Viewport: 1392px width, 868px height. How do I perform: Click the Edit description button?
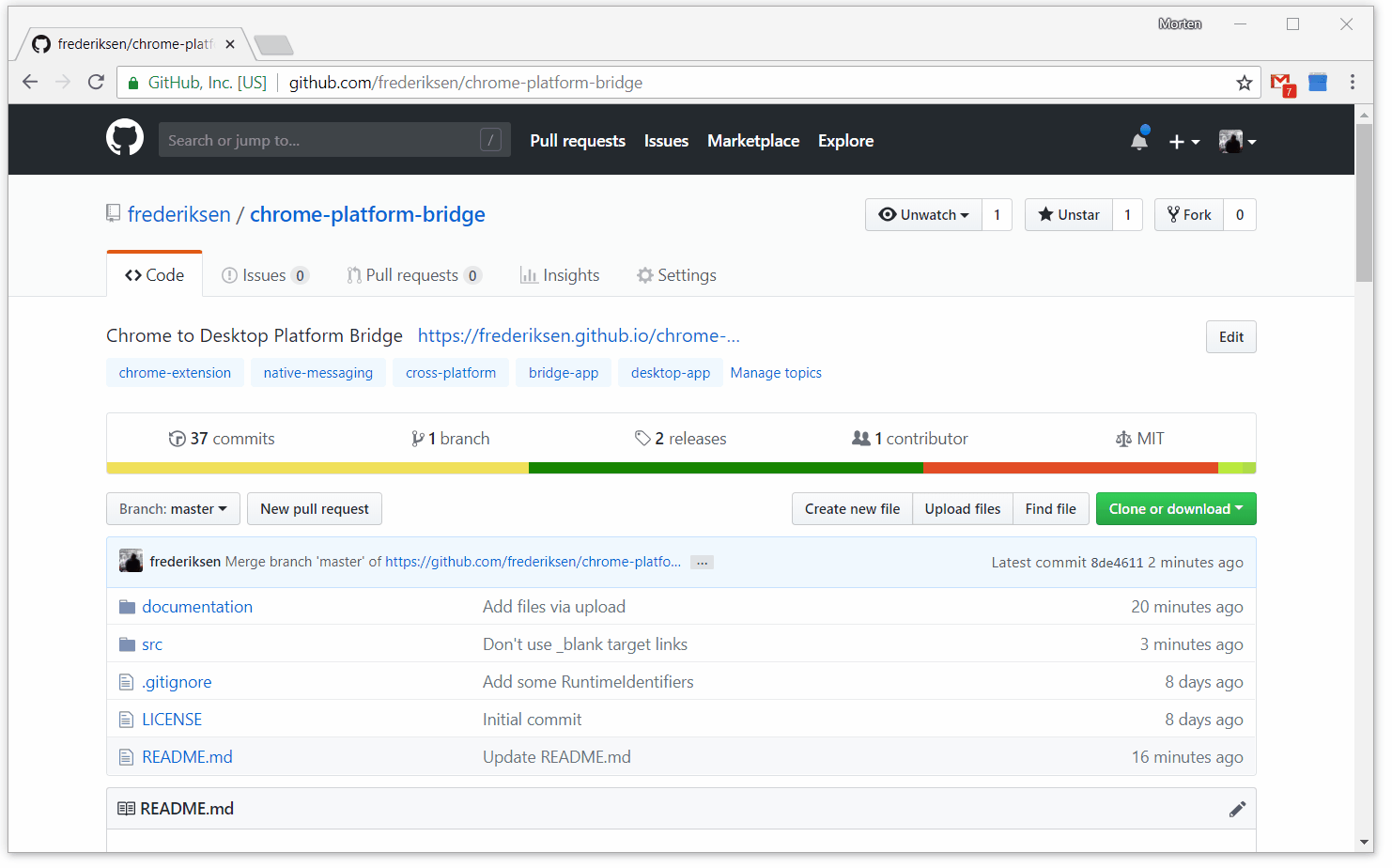click(1231, 337)
